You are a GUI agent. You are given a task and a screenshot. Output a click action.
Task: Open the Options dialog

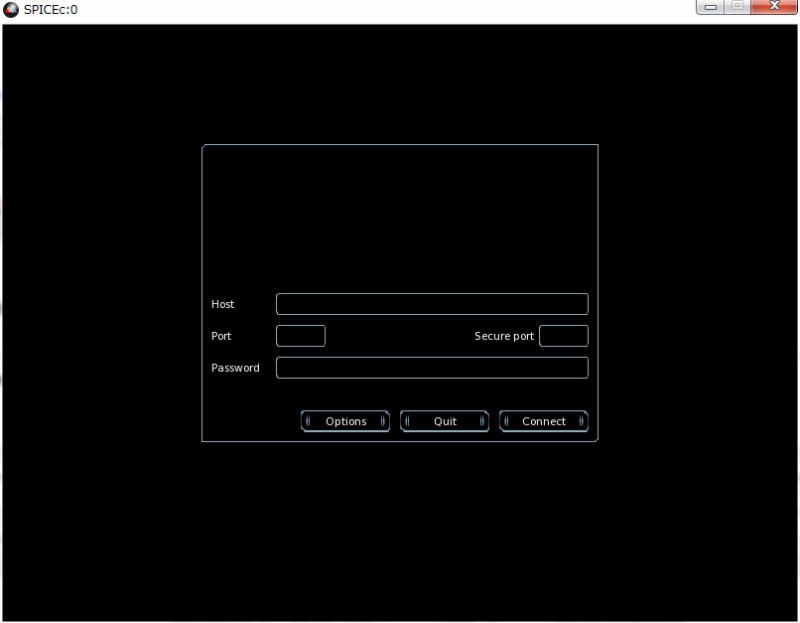point(346,421)
